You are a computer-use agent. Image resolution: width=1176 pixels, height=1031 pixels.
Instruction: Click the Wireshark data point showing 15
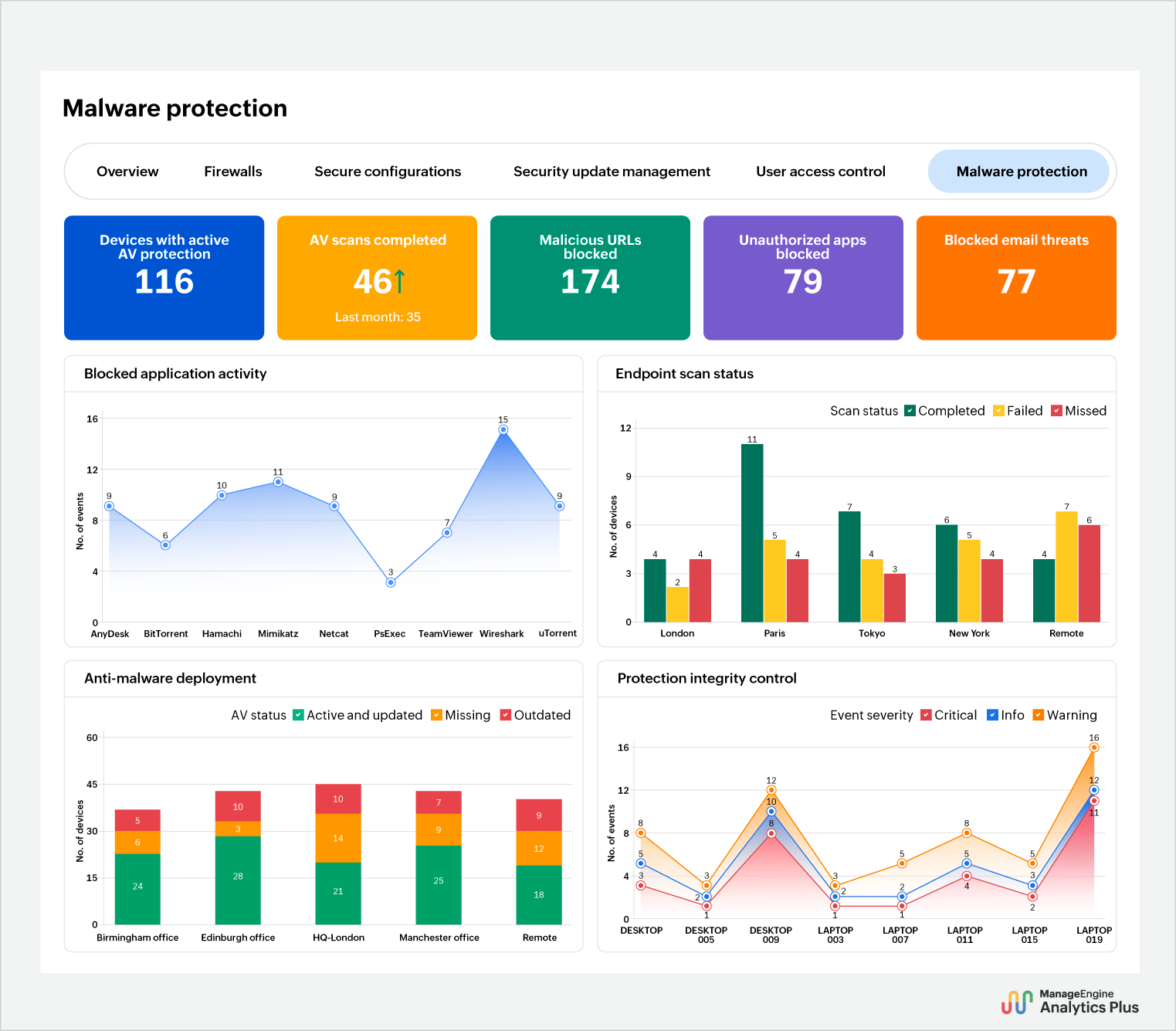(503, 429)
